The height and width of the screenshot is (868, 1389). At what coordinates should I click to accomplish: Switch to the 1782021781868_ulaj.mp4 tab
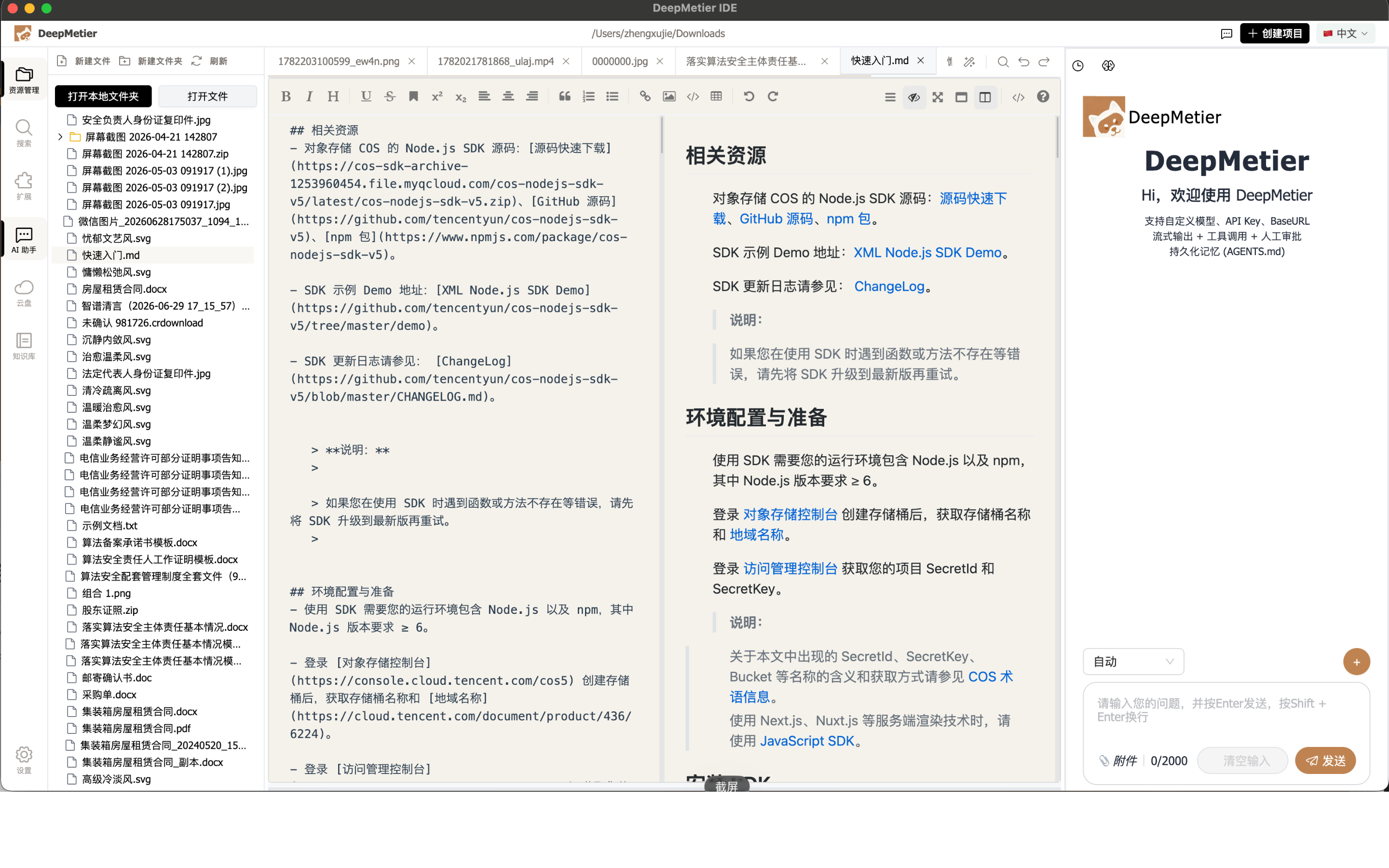[x=496, y=61]
